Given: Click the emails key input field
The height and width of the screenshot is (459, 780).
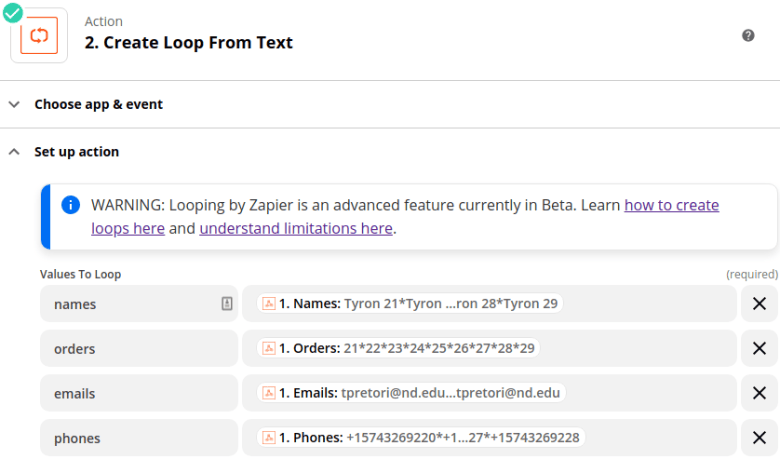Looking at the screenshot, I should [139, 393].
